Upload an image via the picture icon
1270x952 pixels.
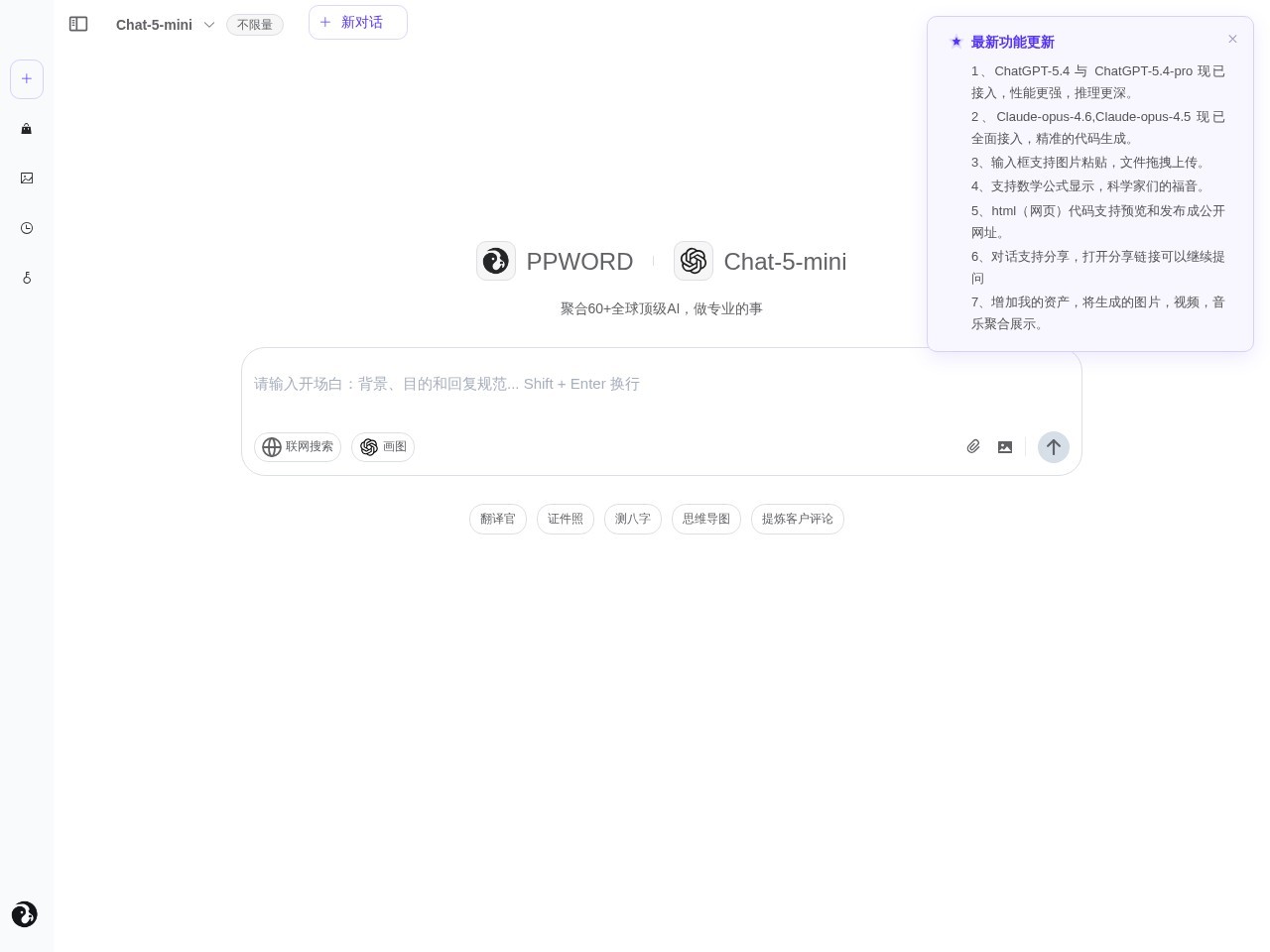click(x=1005, y=447)
